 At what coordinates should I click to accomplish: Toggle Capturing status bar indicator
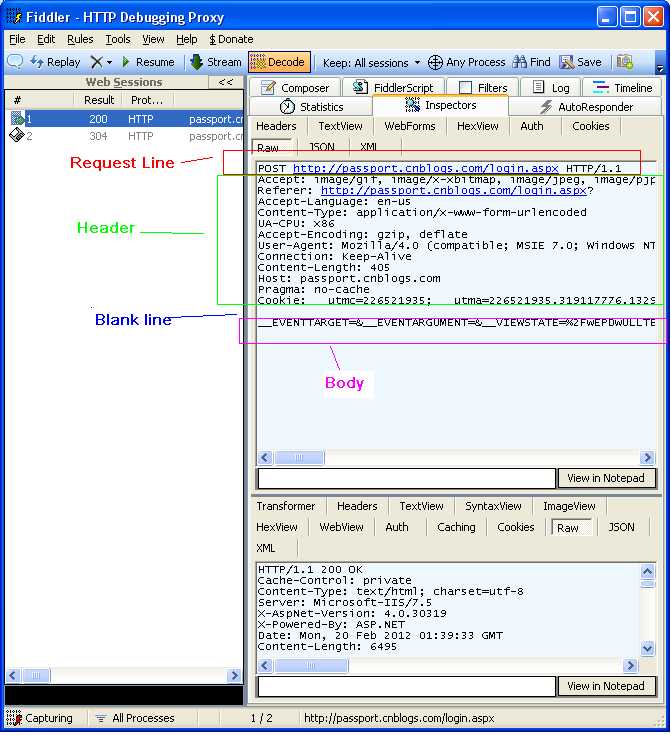pyautogui.click(x=40, y=718)
